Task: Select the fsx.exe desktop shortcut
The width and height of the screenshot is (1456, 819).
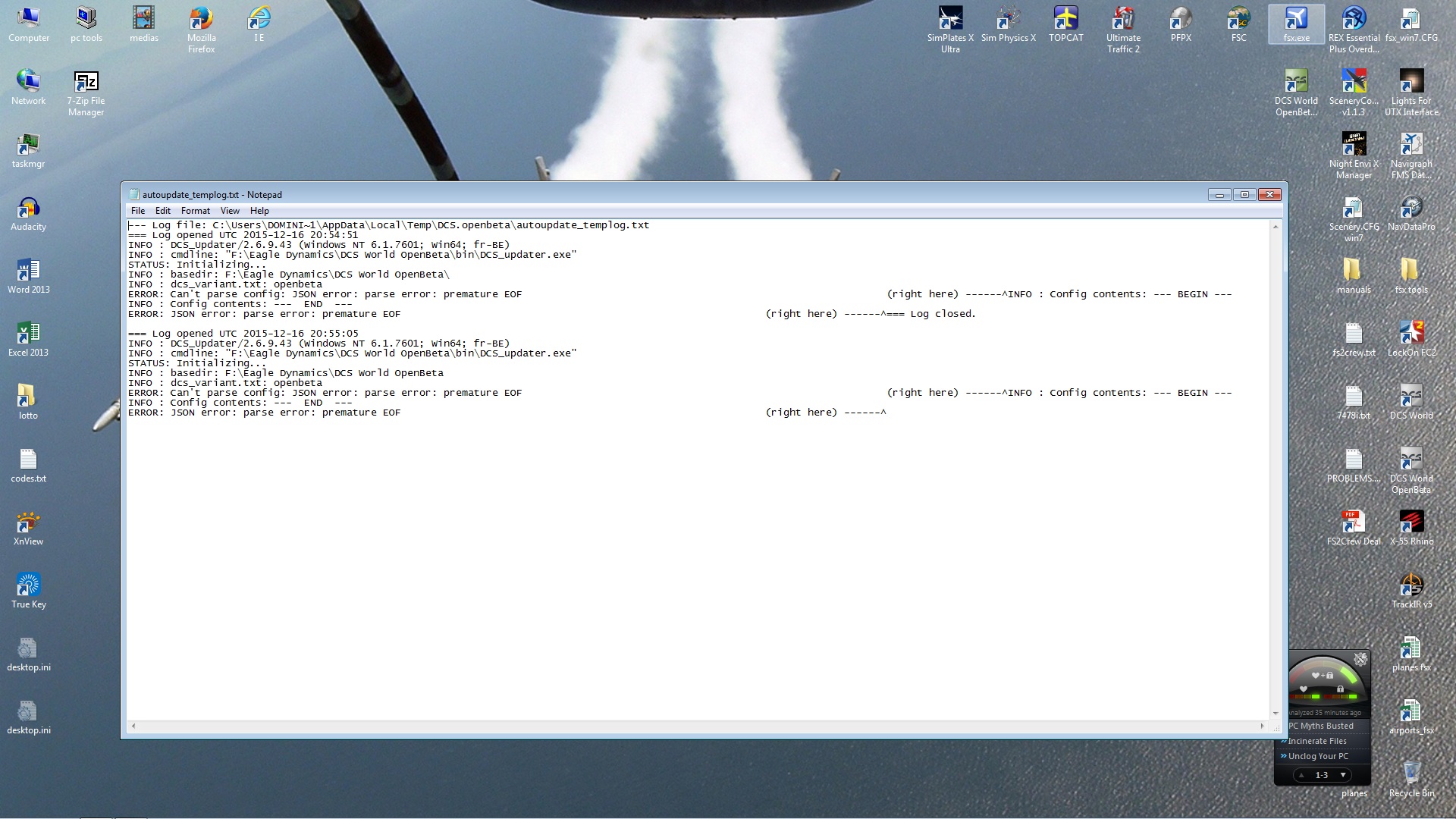Action: coord(1296,24)
